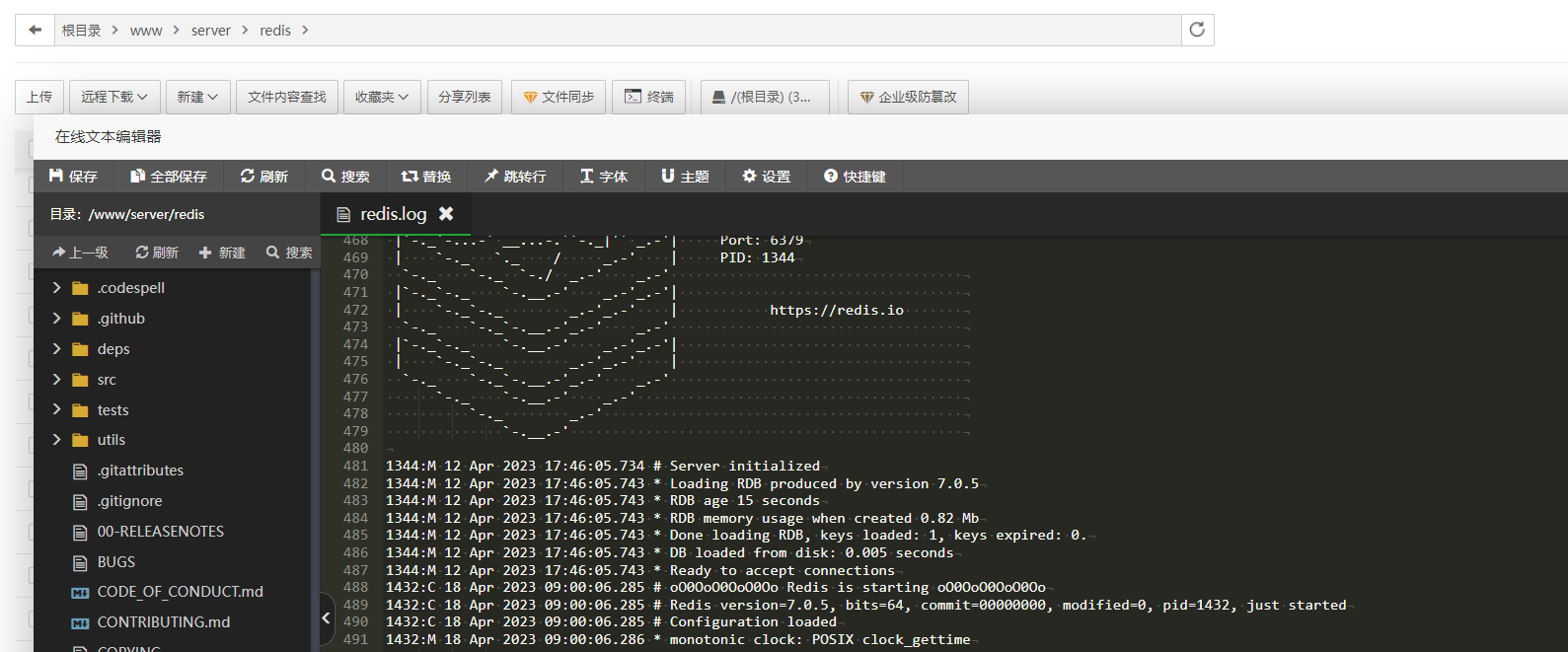Click 全部保存 to save all
This screenshot has height=652, width=1568.
point(169,176)
